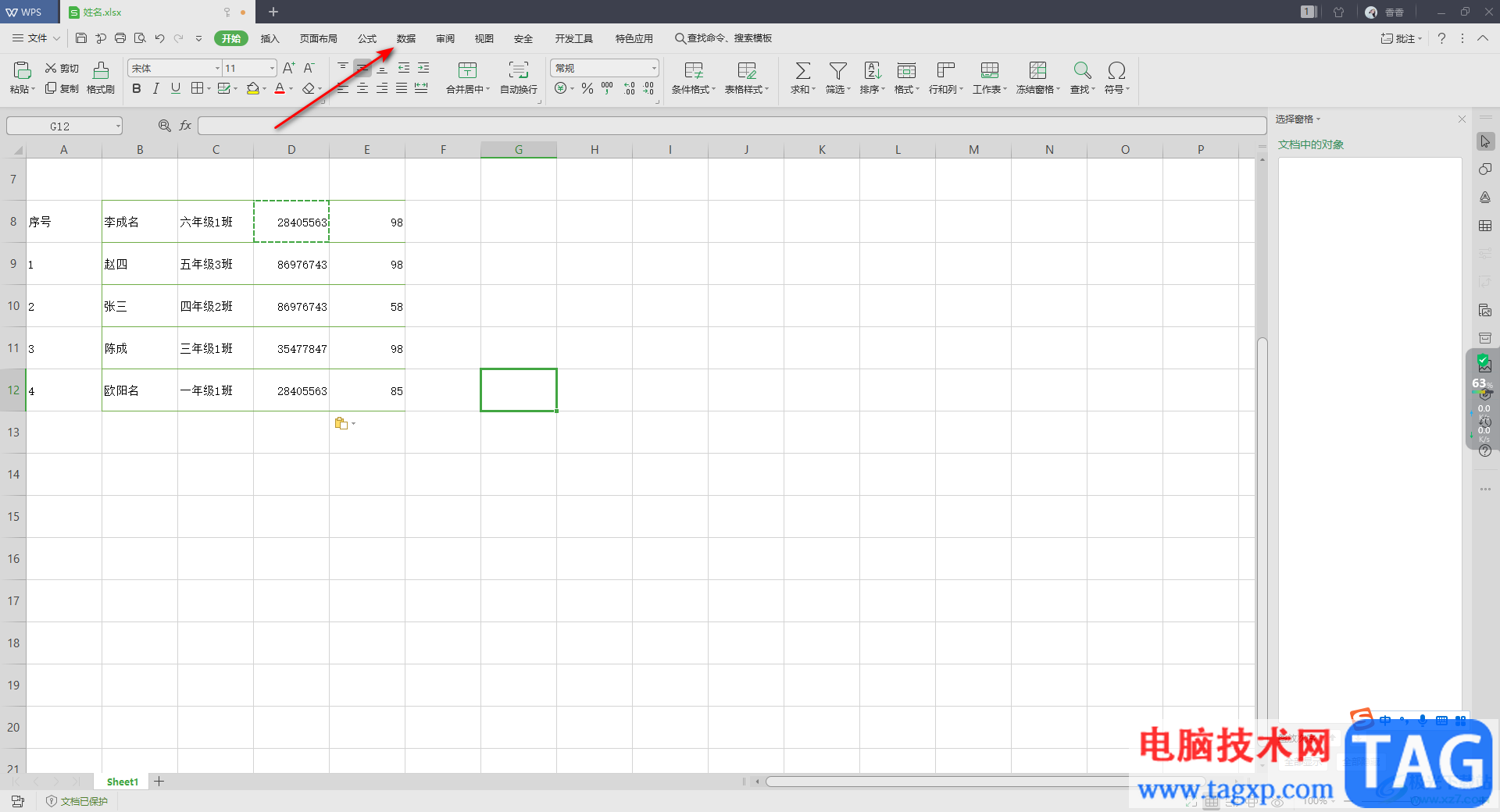Open Print Preview from quick access toolbar
This screenshot has width=1500, height=812.
pos(140,38)
